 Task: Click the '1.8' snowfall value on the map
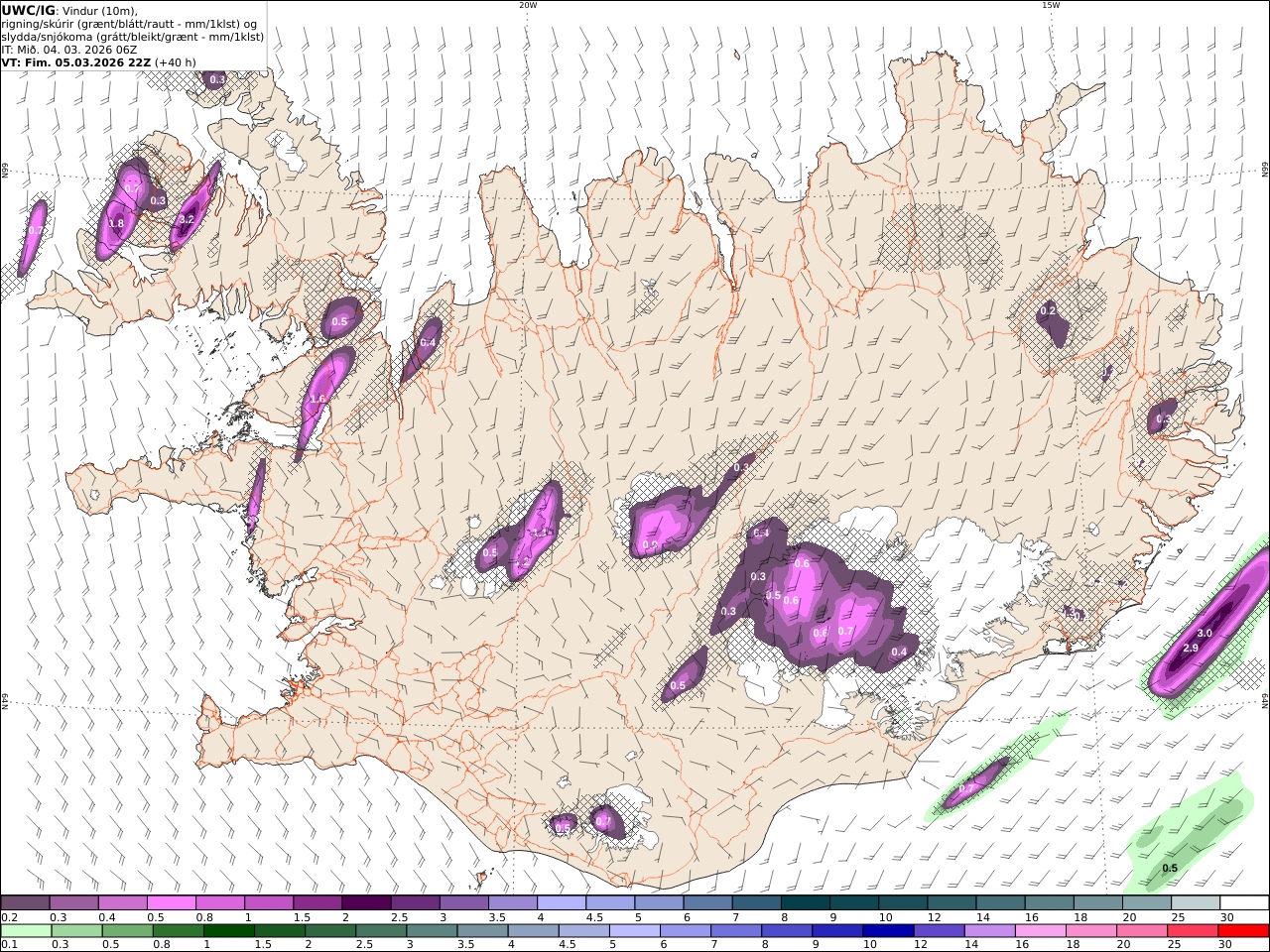pos(116,223)
